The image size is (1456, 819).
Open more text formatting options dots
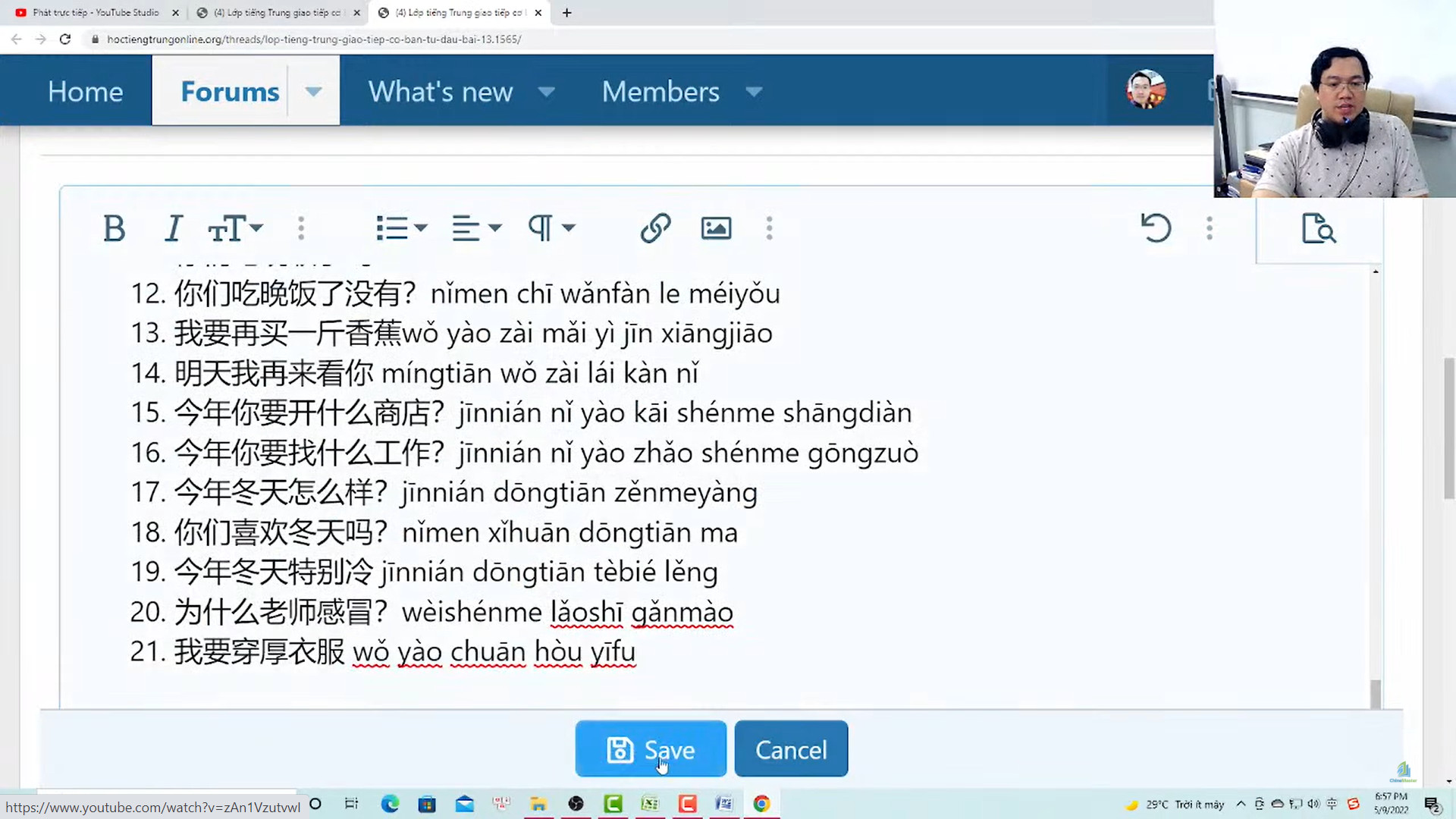301,228
